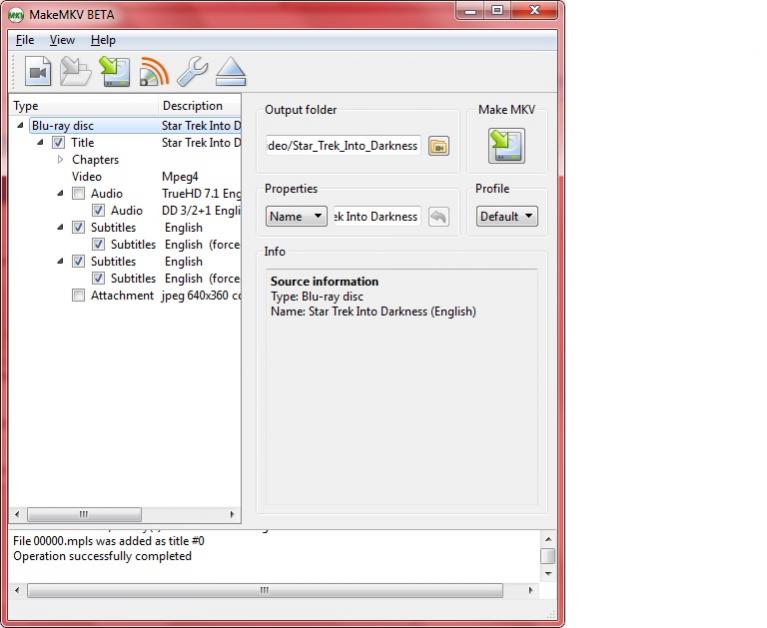This screenshot has width=767, height=628.
Task: Close the MakeMKV window
Action: click(534, 10)
